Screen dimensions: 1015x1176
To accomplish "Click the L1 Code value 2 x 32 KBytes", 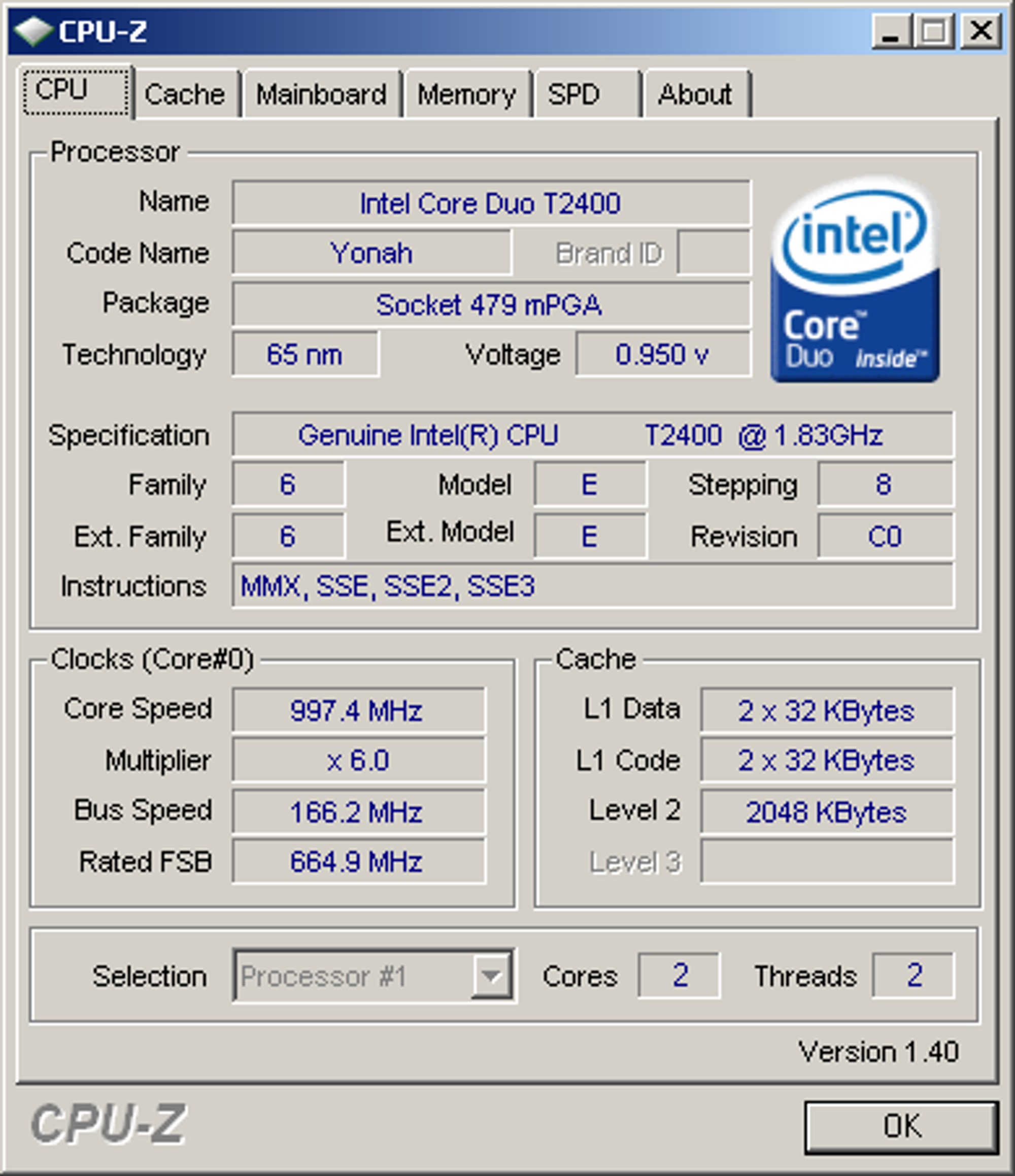I will click(827, 760).
